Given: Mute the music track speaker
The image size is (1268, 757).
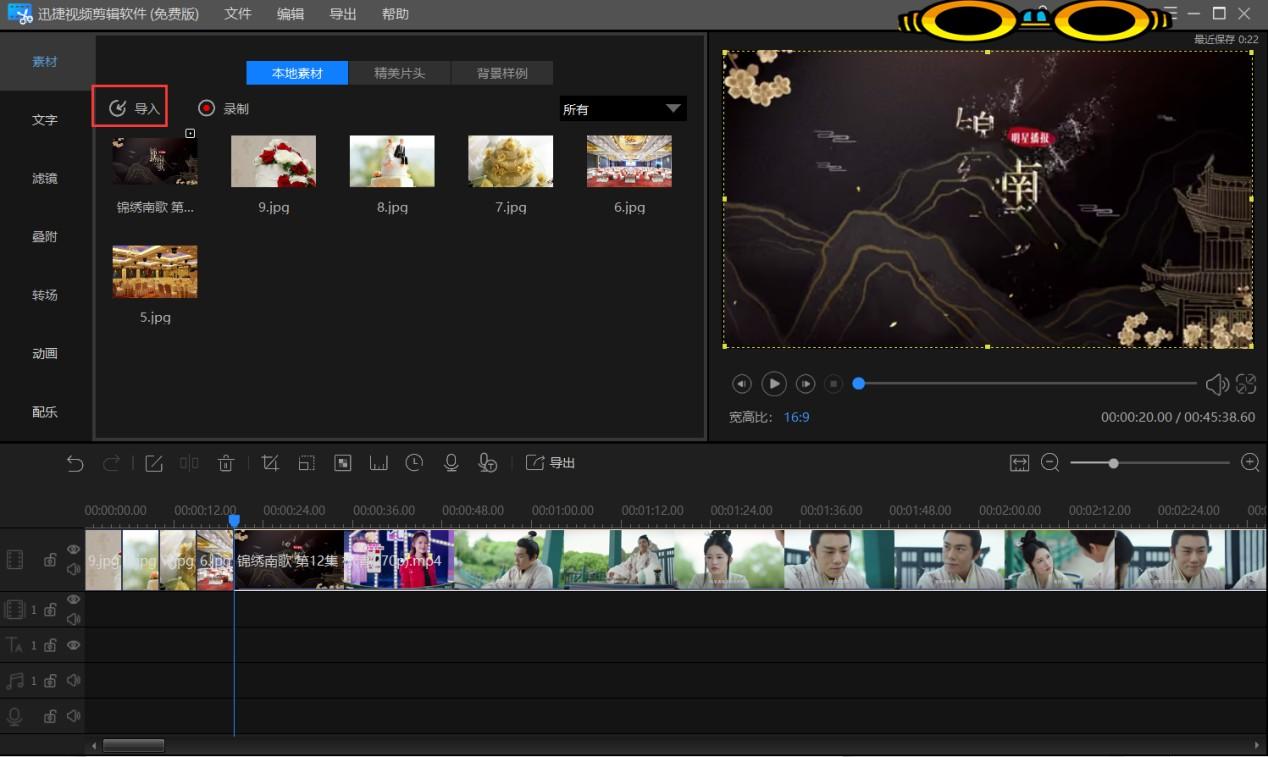Looking at the screenshot, I should [x=73, y=681].
